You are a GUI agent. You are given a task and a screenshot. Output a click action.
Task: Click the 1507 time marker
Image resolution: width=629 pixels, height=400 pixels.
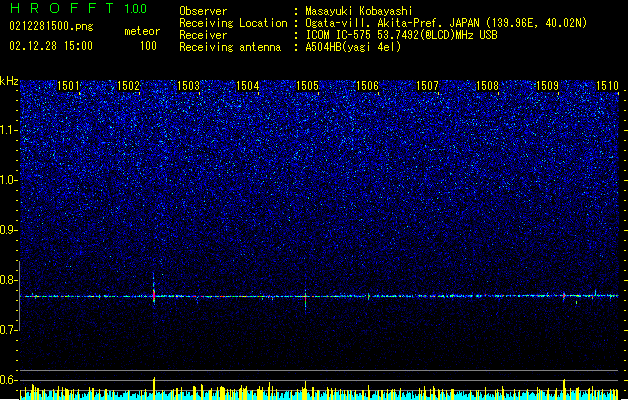click(427, 85)
